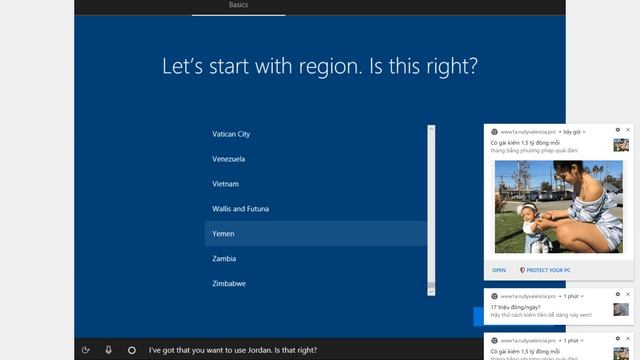The height and width of the screenshot is (360, 640).
Task: Select the Basics tab
Action: coord(238,6)
